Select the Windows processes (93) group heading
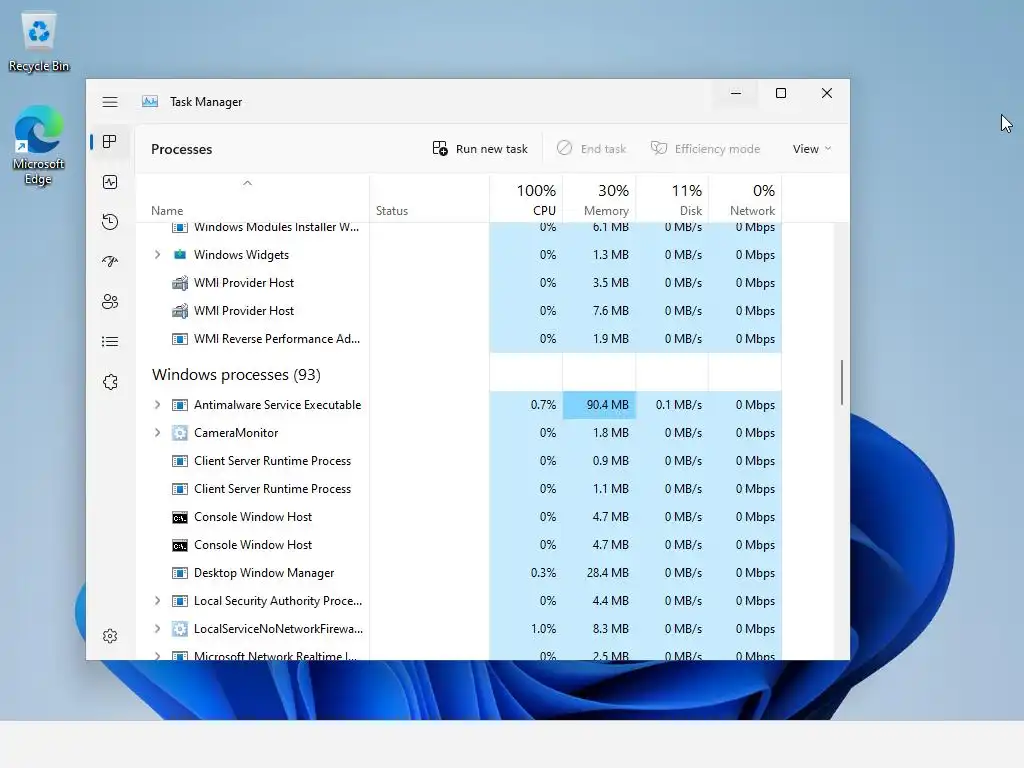This screenshot has height=768, width=1024. point(236,375)
